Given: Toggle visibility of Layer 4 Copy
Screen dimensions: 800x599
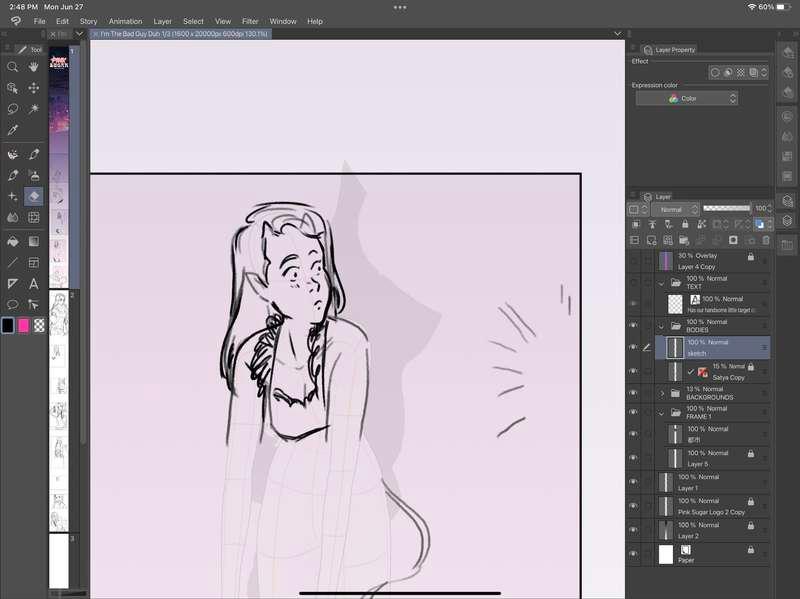Looking at the screenshot, I should pyautogui.click(x=634, y=261).
